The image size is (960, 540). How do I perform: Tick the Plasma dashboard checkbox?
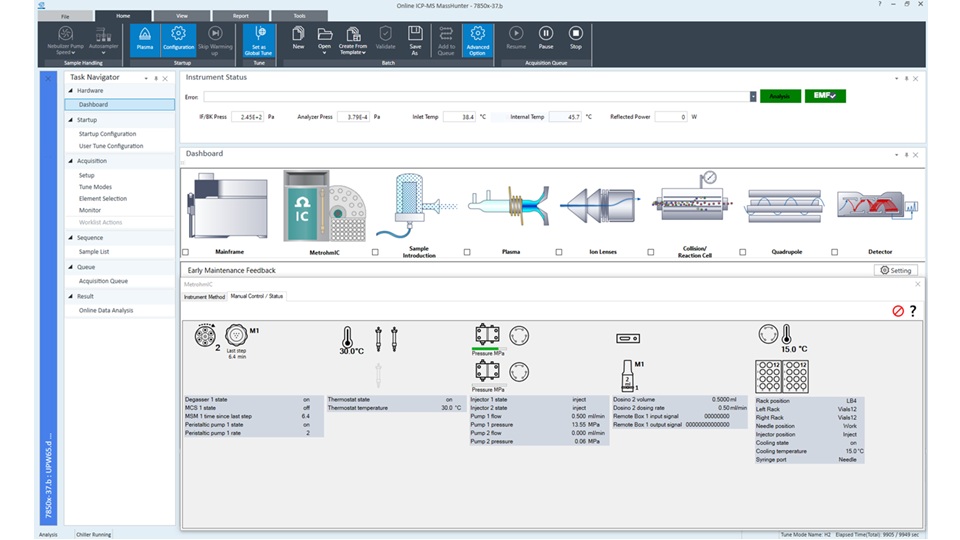(x=467, y=252)
